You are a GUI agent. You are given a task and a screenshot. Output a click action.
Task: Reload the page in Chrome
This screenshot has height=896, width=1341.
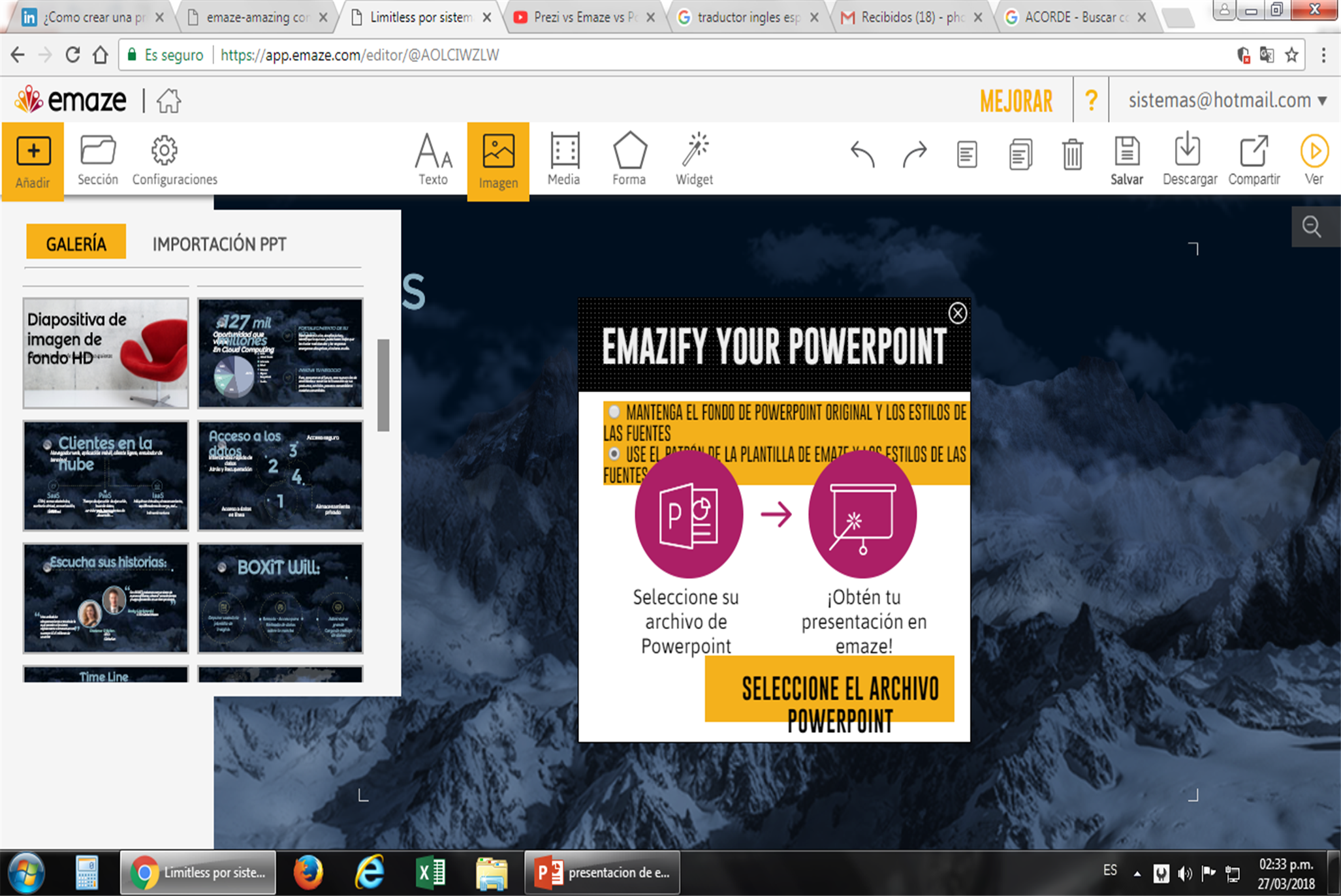pyautogui.click(x=72, y=55)
